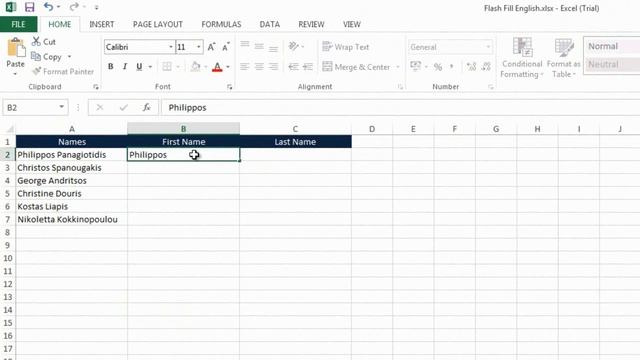Open the font size dropdown
640x360 pixels.
click(x=198, y=47)
